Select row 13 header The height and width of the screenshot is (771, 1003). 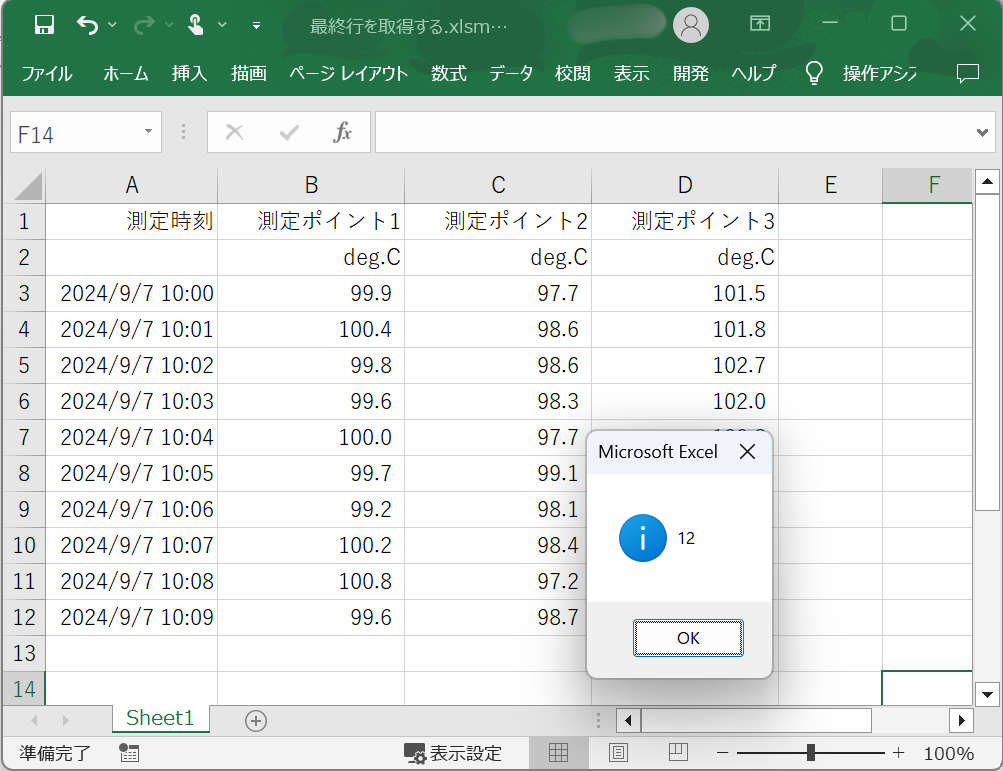(24, 653)
